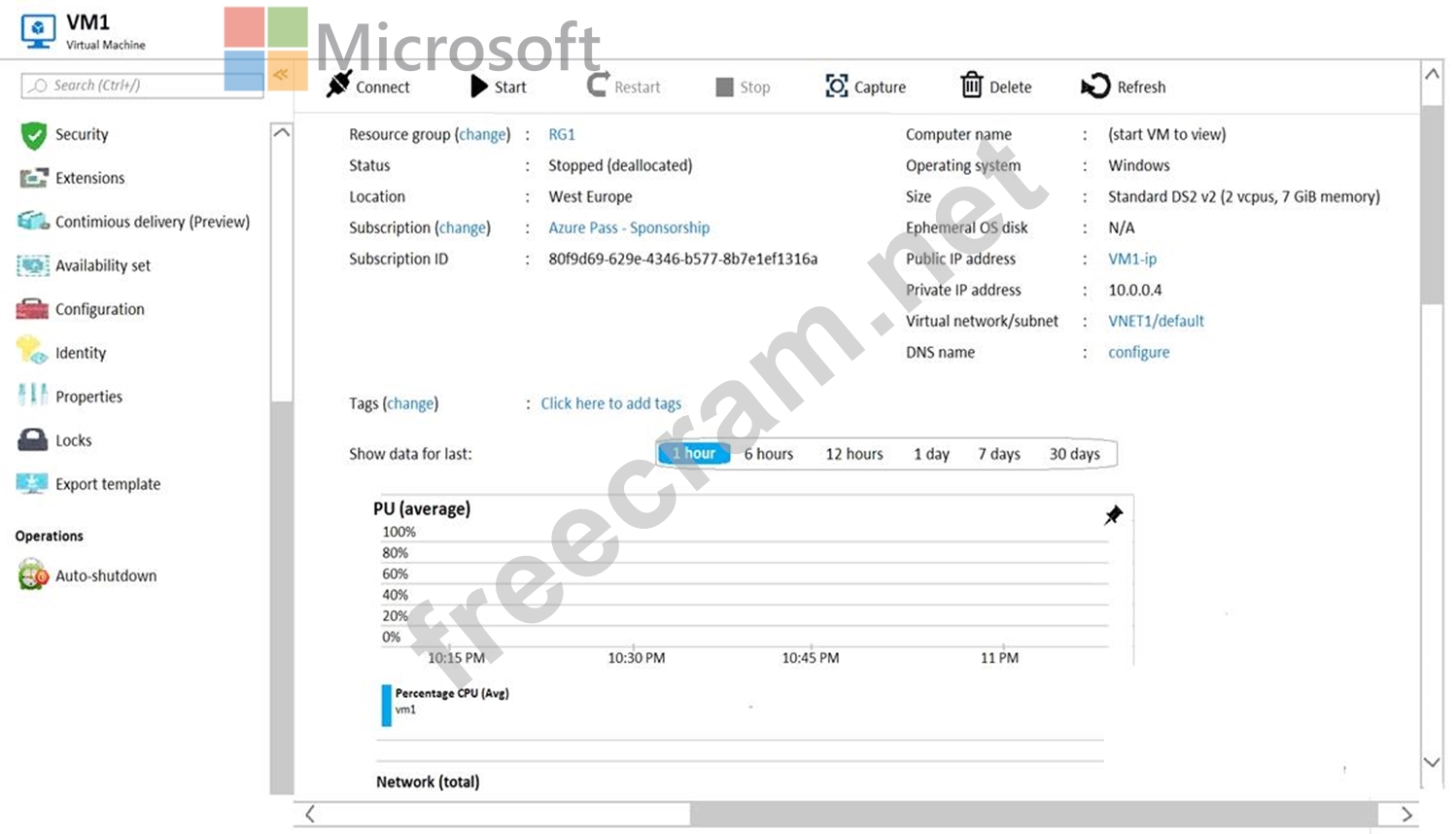Switch data range to 6 hours
Viewport: 1456px width, 834px height.
pos(768,454)
